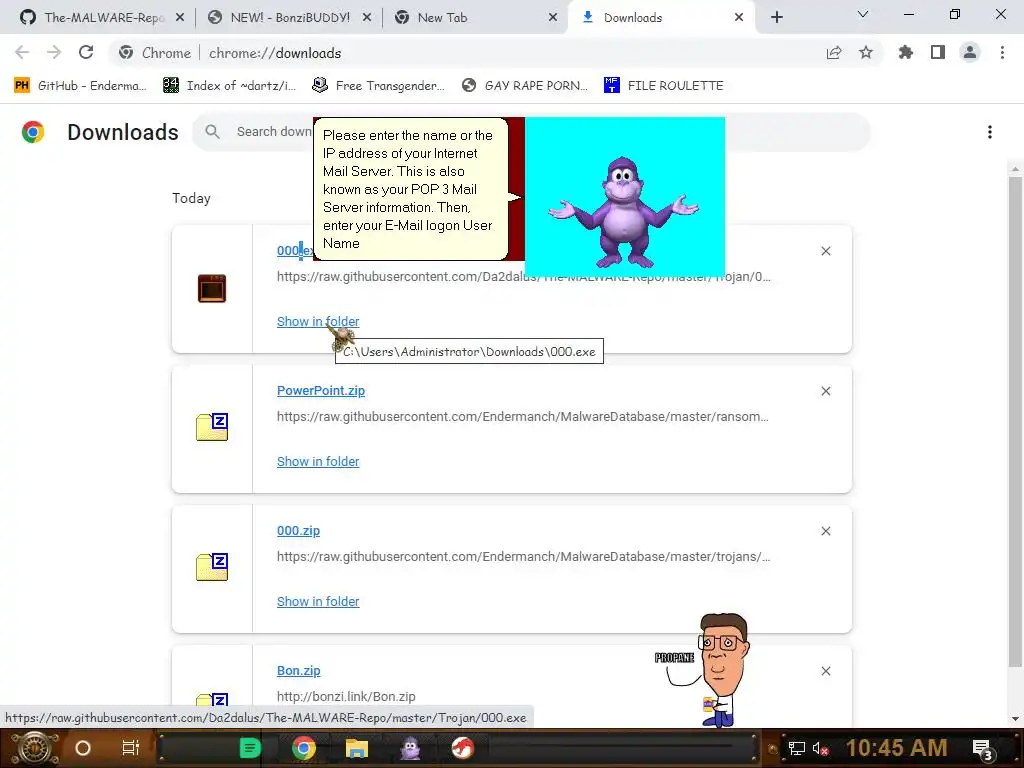Share this page via share icon
The image size is (1024, 768).
834,53
